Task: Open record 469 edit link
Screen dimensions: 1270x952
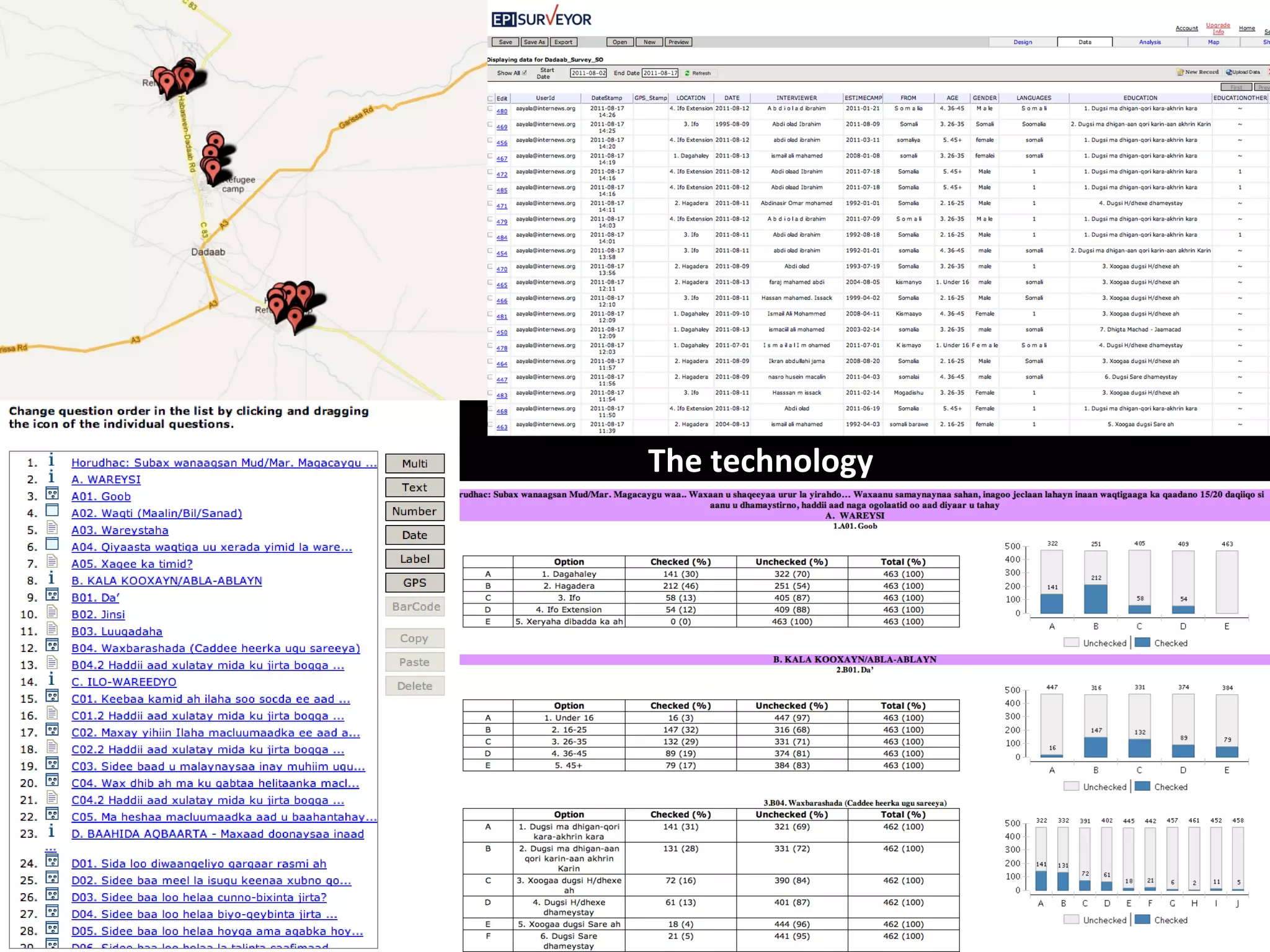Action: coord(502,127)
